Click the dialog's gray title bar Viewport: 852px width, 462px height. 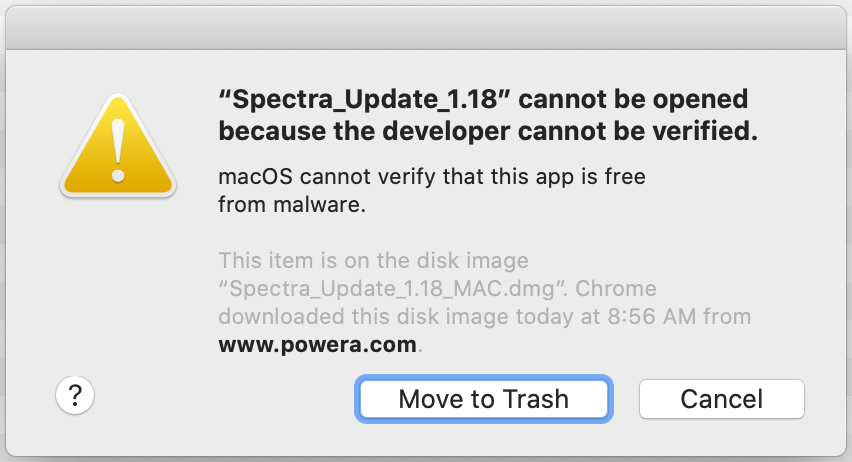click(x=426, y=28)
